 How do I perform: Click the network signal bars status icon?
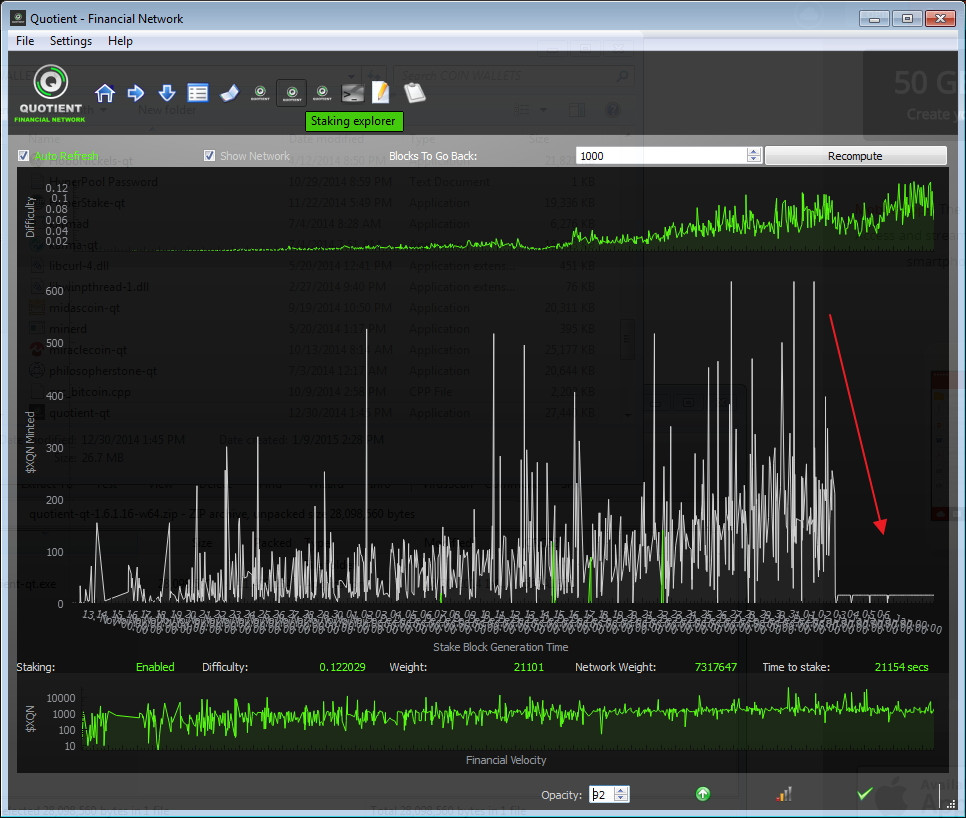pos(784,795)
